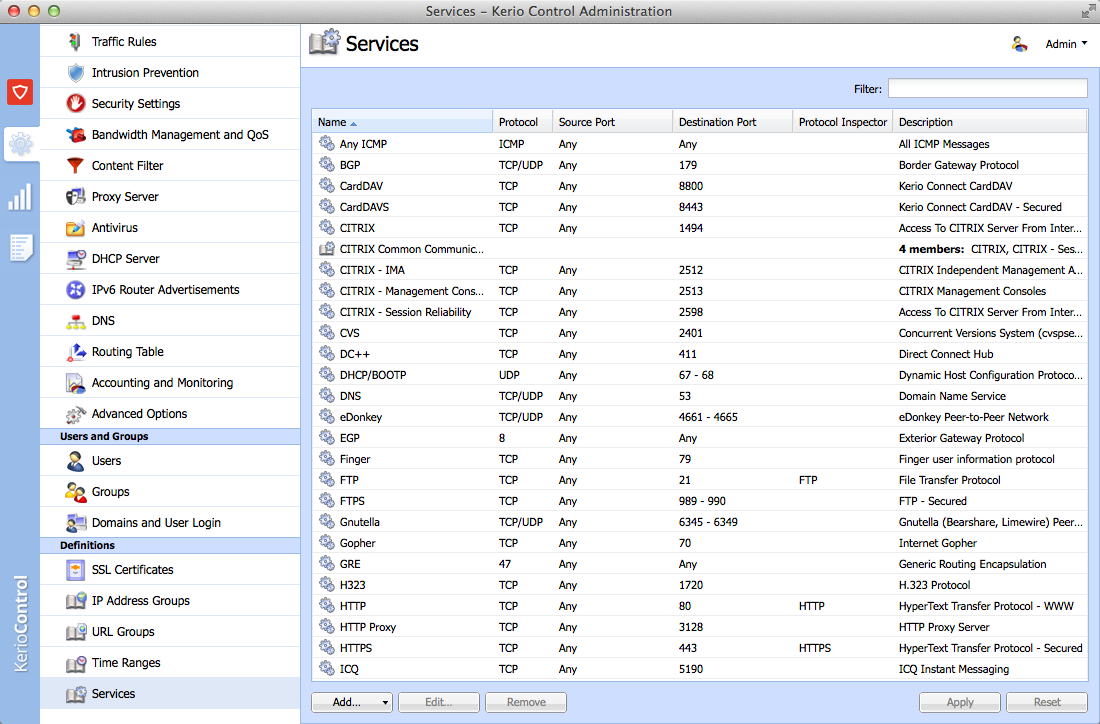
Task: Toggle full screen with the window arrows icon
Action: pyautogui.click(x=1089, y=11)
